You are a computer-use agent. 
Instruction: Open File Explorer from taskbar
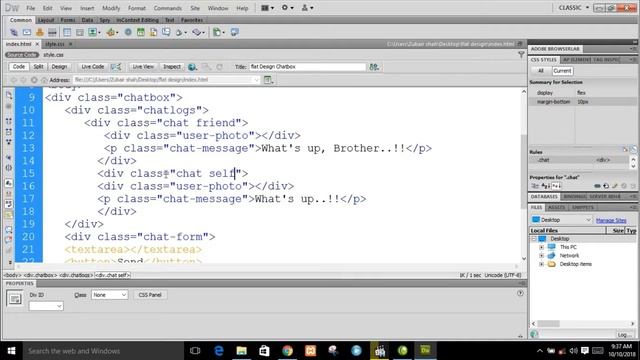[242, 351]
